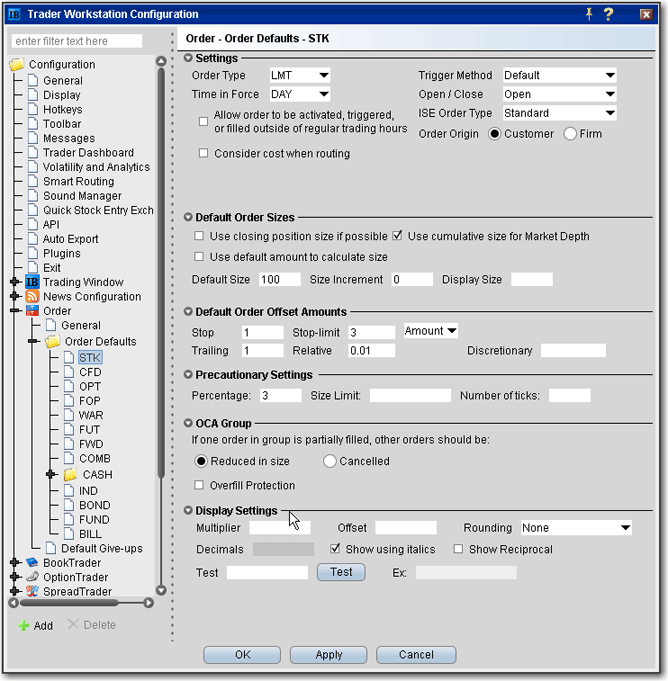Click the Cancel button

pyautogui.click(x=416, y=655)
